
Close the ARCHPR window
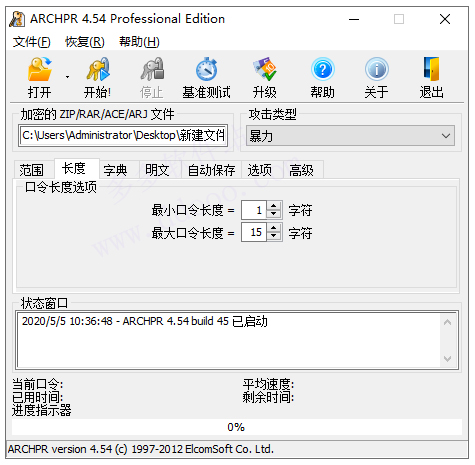click(x=445, y=19)
